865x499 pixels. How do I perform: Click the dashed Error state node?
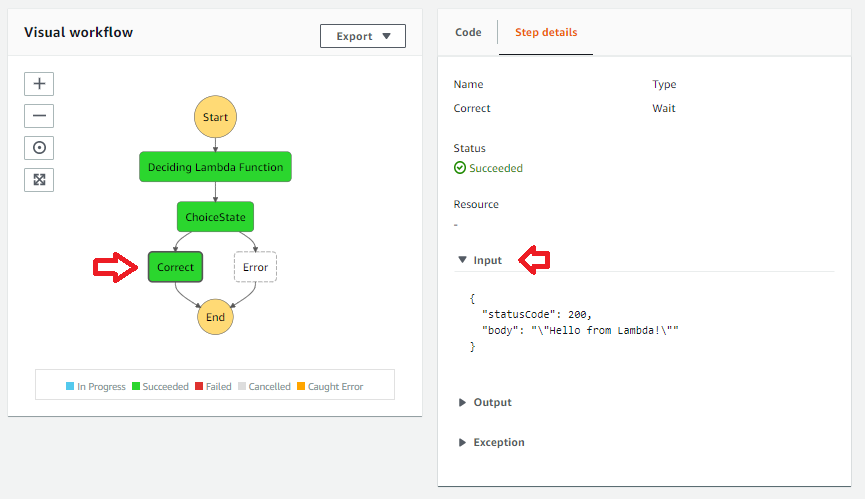(255, 267)
